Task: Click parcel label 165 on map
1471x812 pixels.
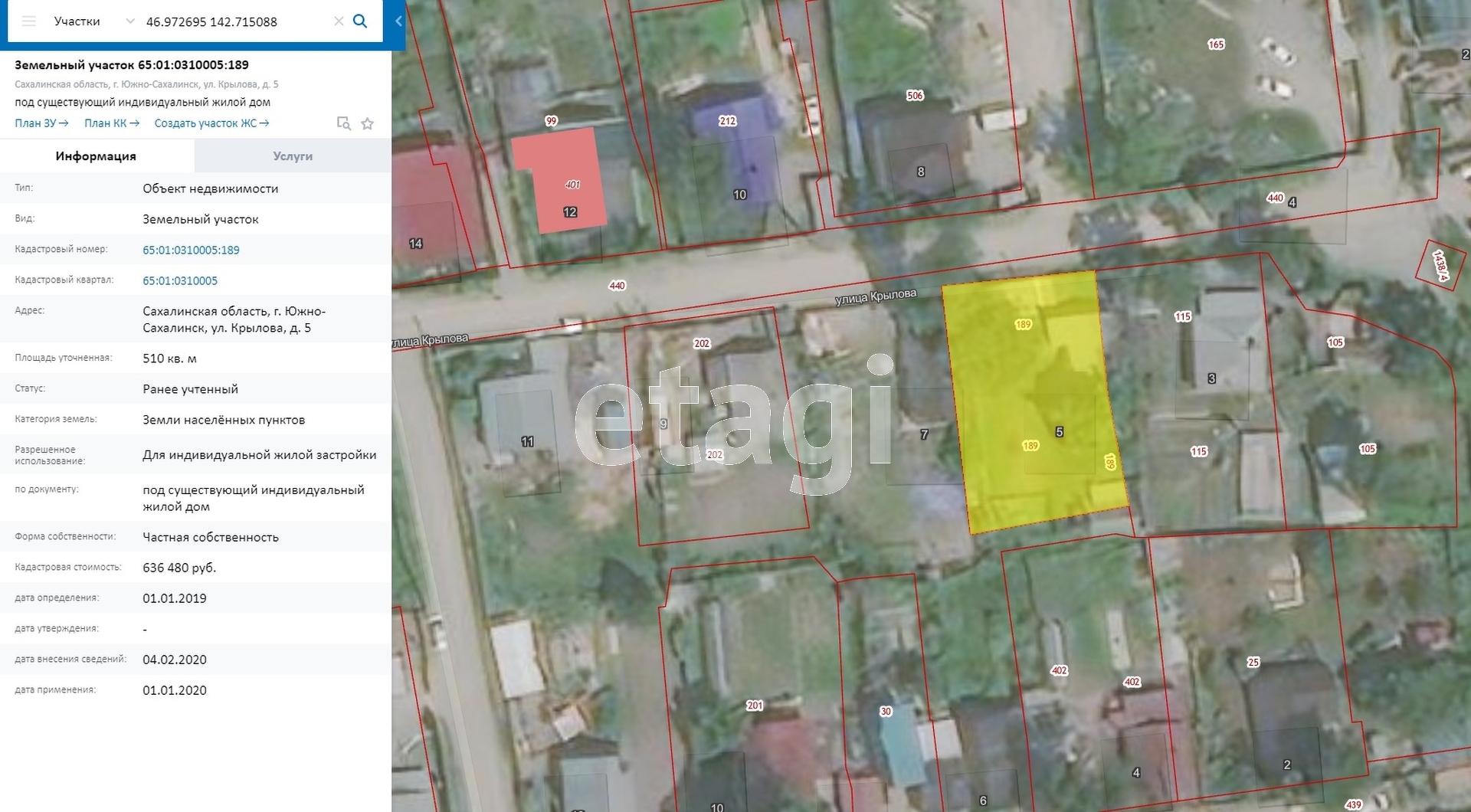Action: coord(1216,44)
